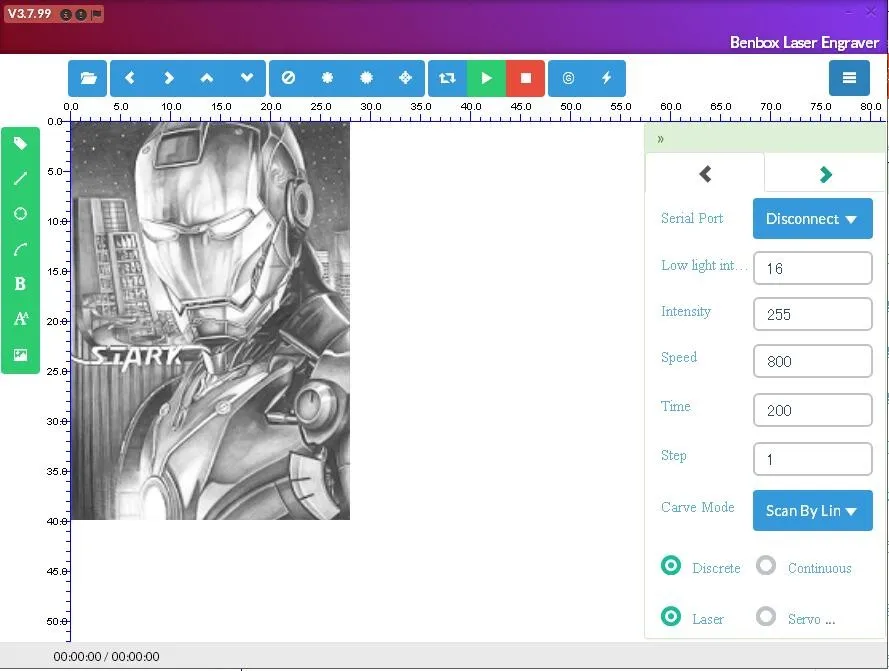This screenshot has height=671, width=889.
Task: Open the Serial Port Disconnect dropdown
Action: pos(812,219)
